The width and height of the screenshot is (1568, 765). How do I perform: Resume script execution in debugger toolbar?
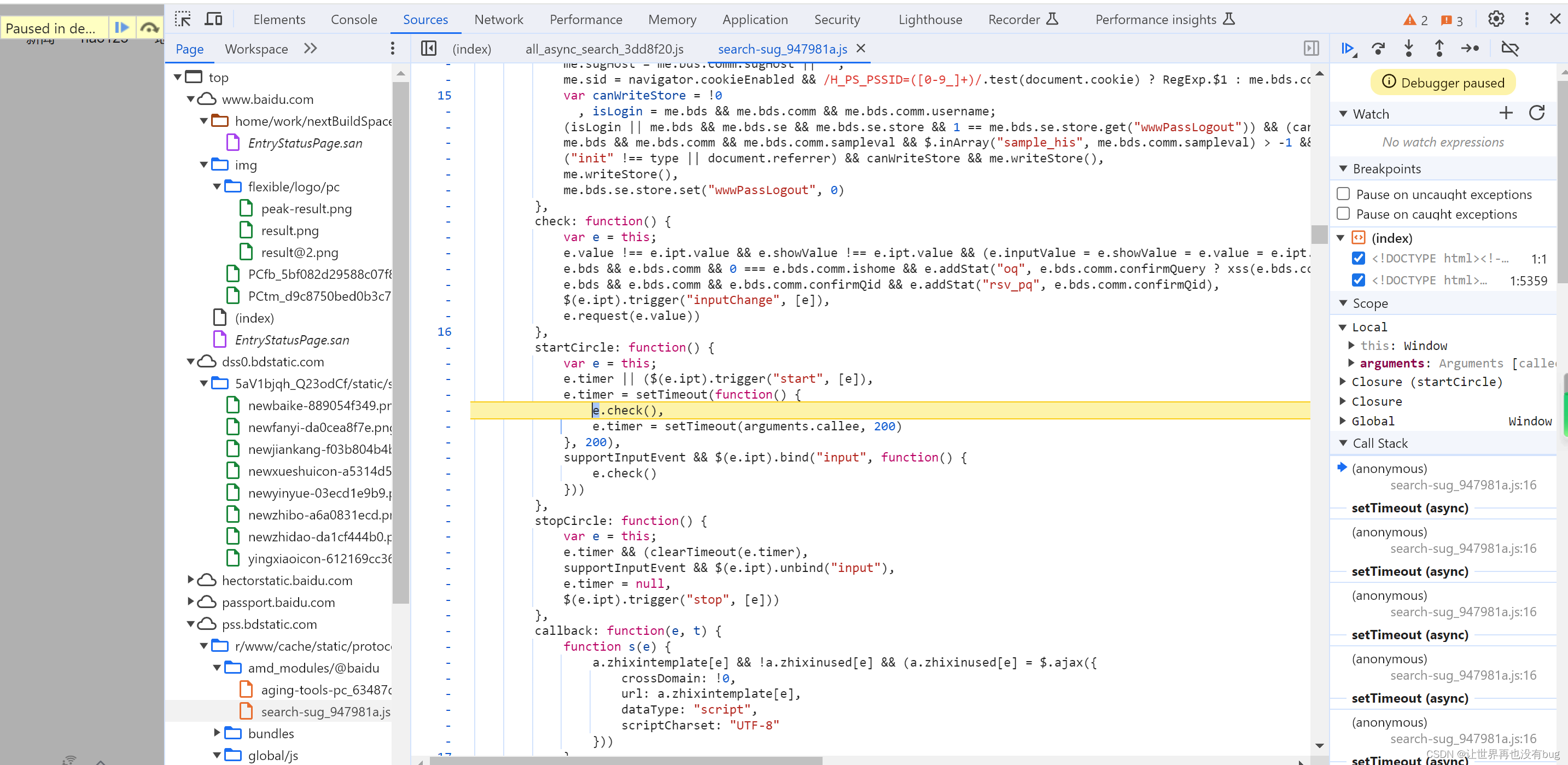[x=1349, y=49]
